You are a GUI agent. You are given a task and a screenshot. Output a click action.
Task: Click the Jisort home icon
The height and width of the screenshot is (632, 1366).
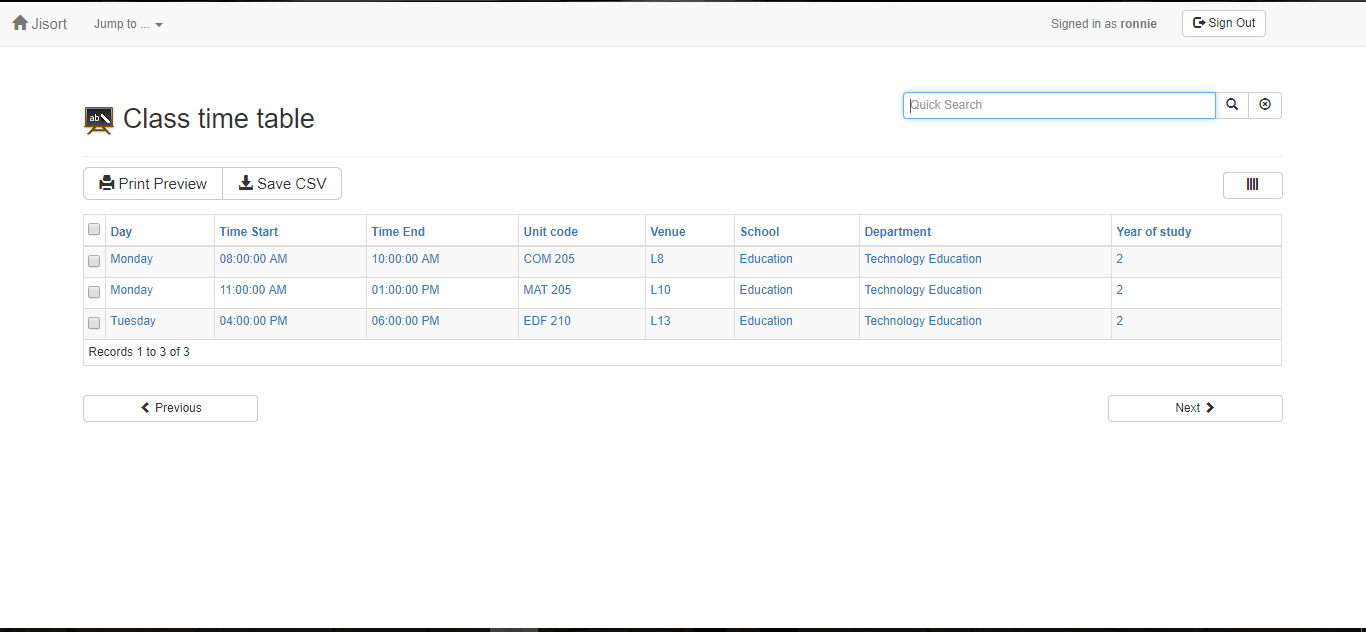pyautogui.click(x=20, y=23)
